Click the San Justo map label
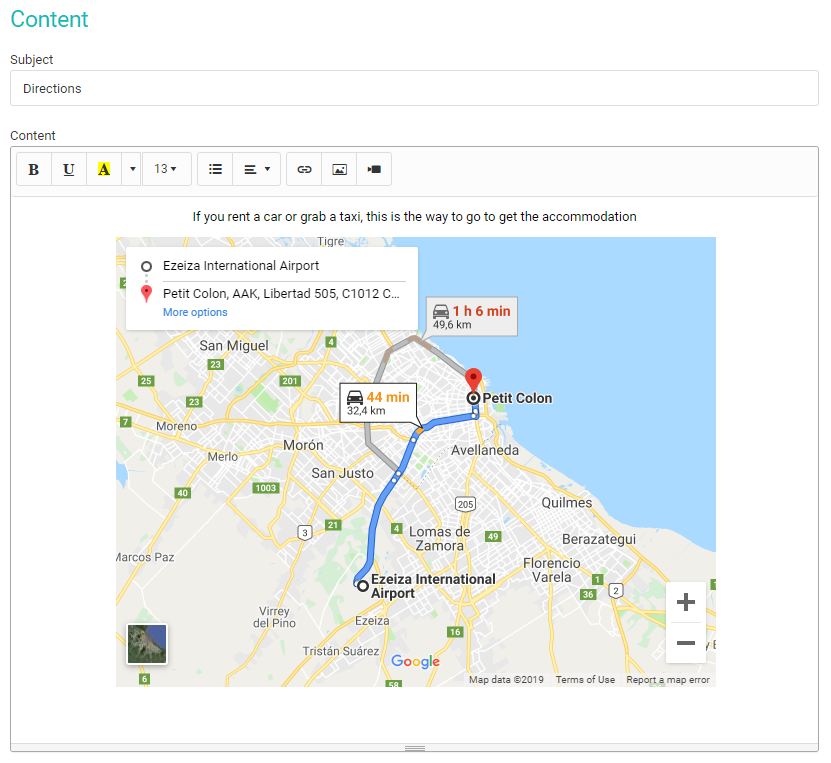 point(342,473)
